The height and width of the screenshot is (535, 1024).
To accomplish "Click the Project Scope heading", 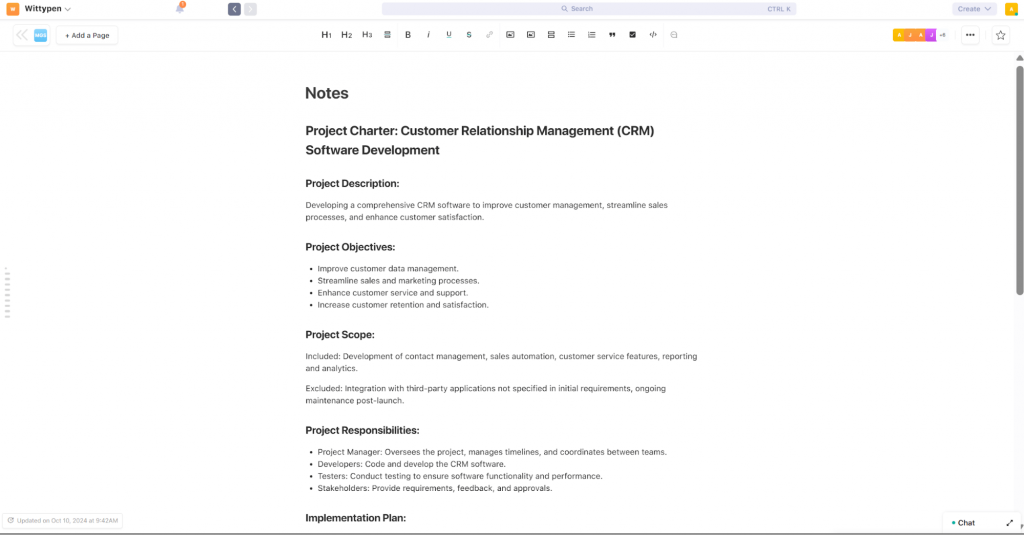I will tap(340, 334).
